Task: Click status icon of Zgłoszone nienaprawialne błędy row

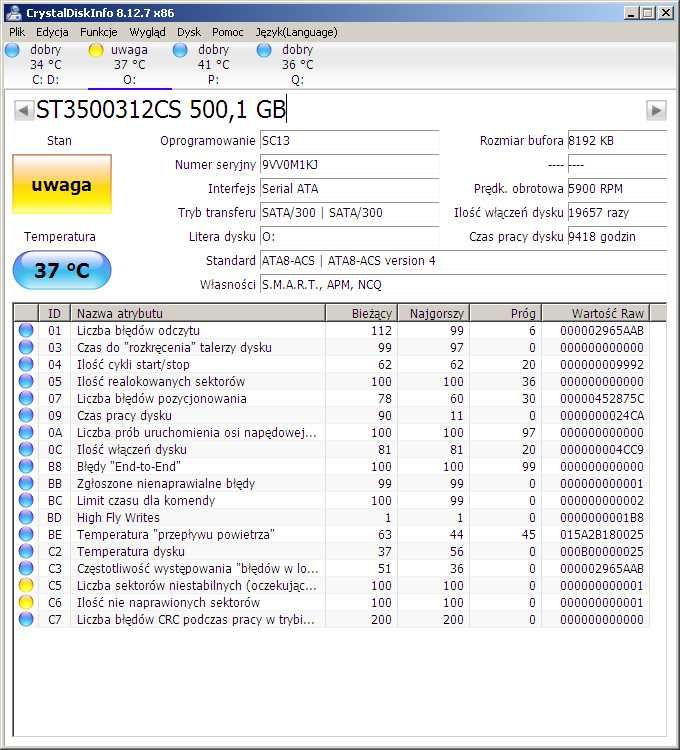Action: tap(26, 483)
